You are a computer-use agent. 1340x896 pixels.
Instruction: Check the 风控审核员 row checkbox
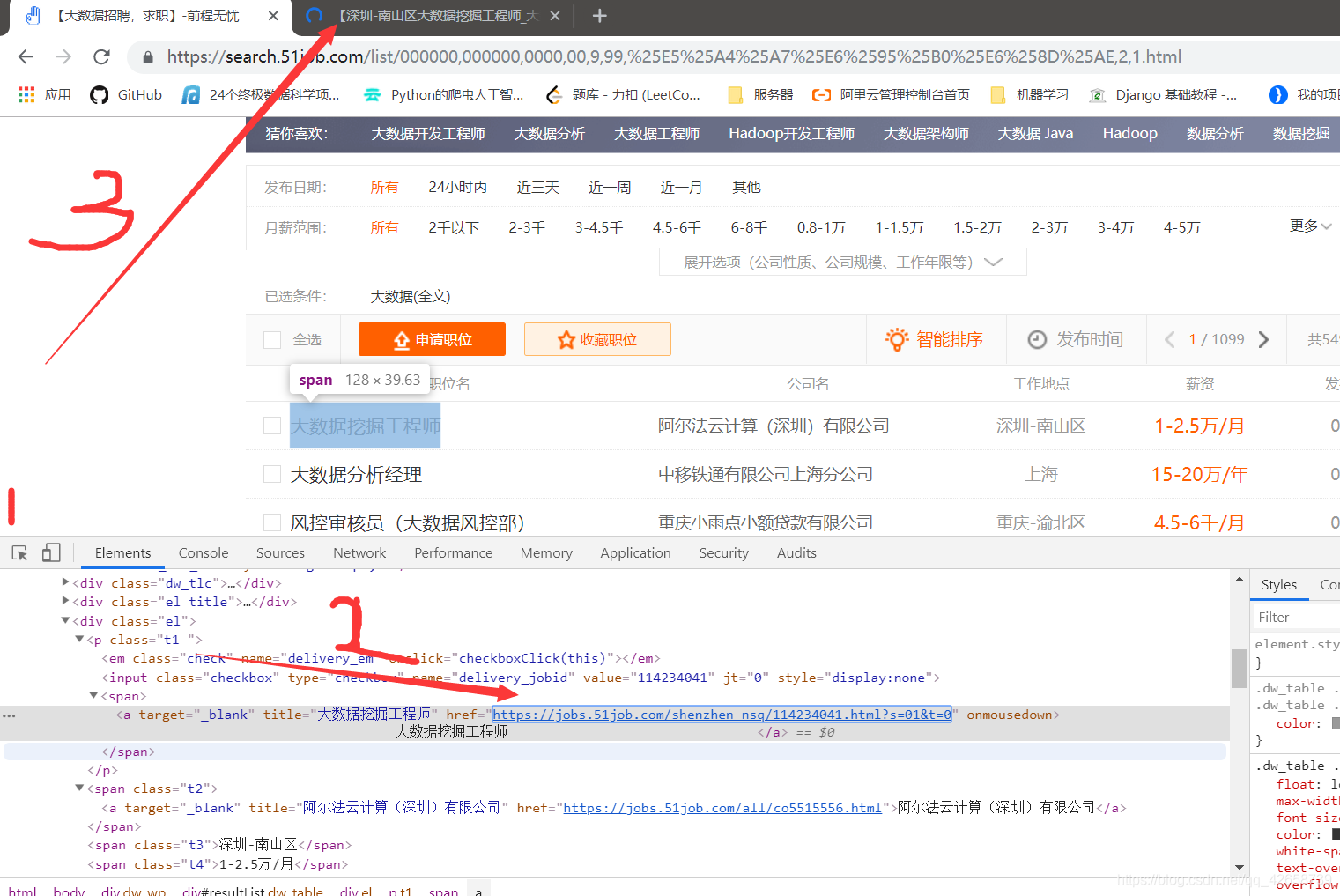click(272, 522)
